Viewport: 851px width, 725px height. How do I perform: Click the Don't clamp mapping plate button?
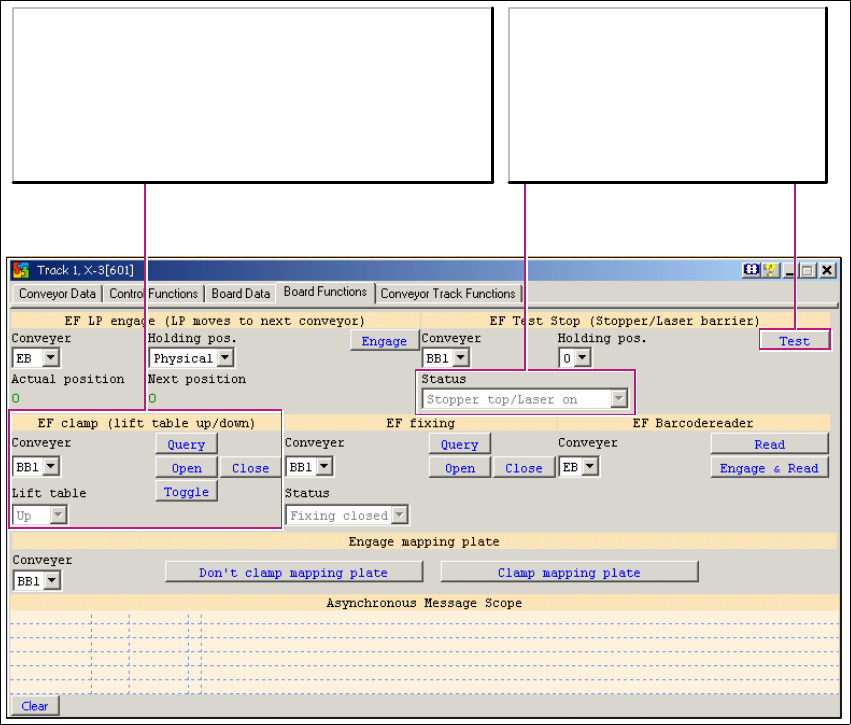[293, 573]
